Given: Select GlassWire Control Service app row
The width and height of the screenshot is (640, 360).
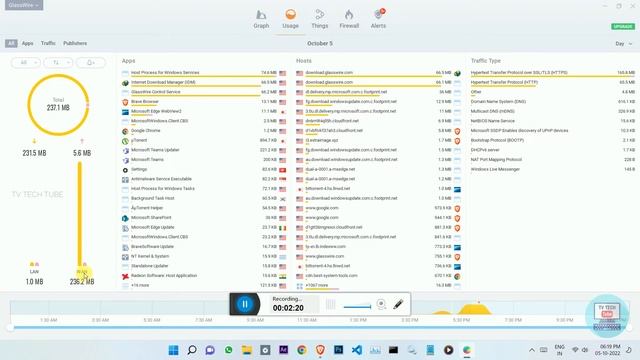Looking at the screenshot, I should click(x=204, y=92).
